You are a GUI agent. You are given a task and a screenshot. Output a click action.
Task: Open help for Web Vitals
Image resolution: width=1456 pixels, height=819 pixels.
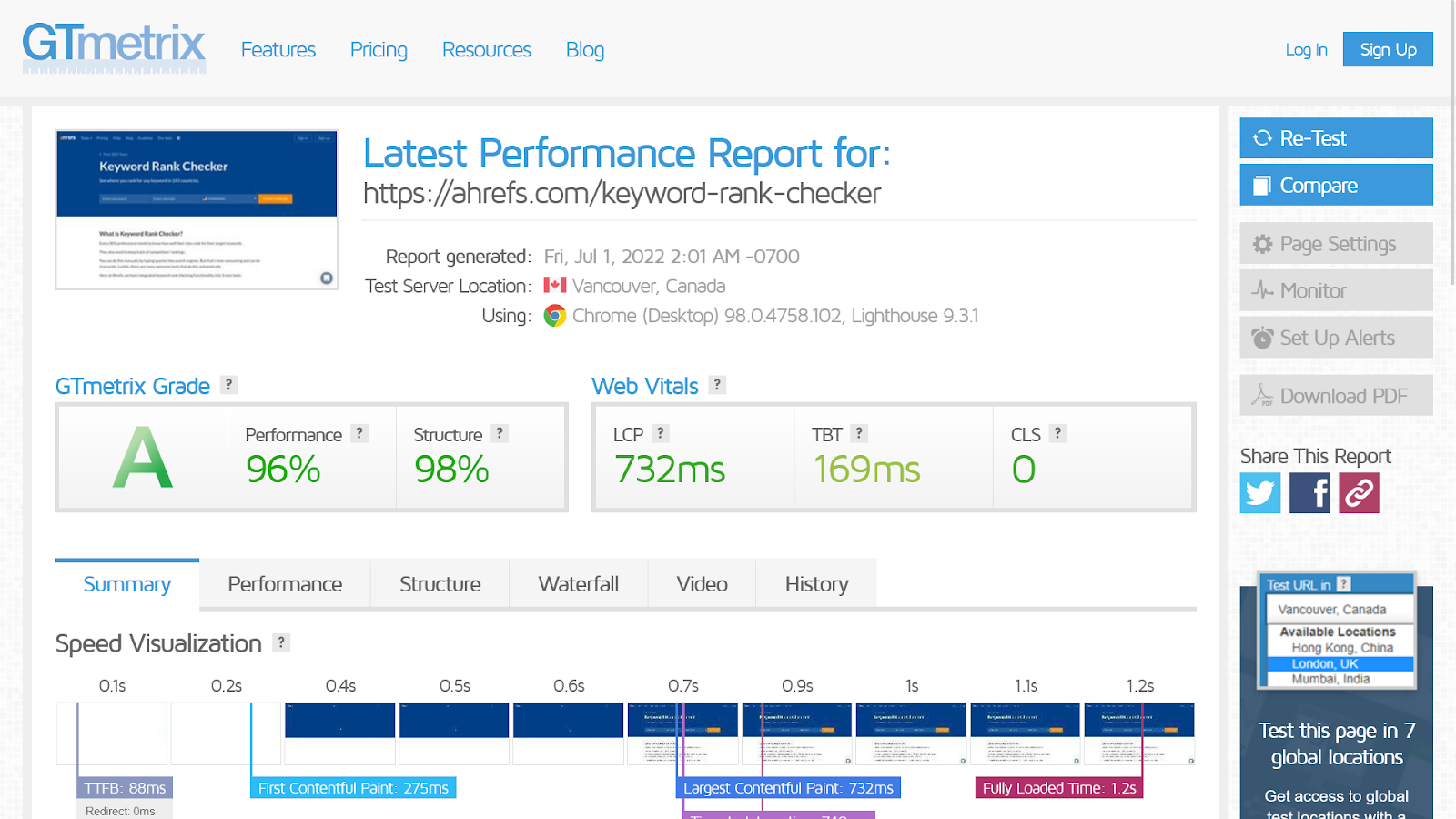[x=717, y=385]
